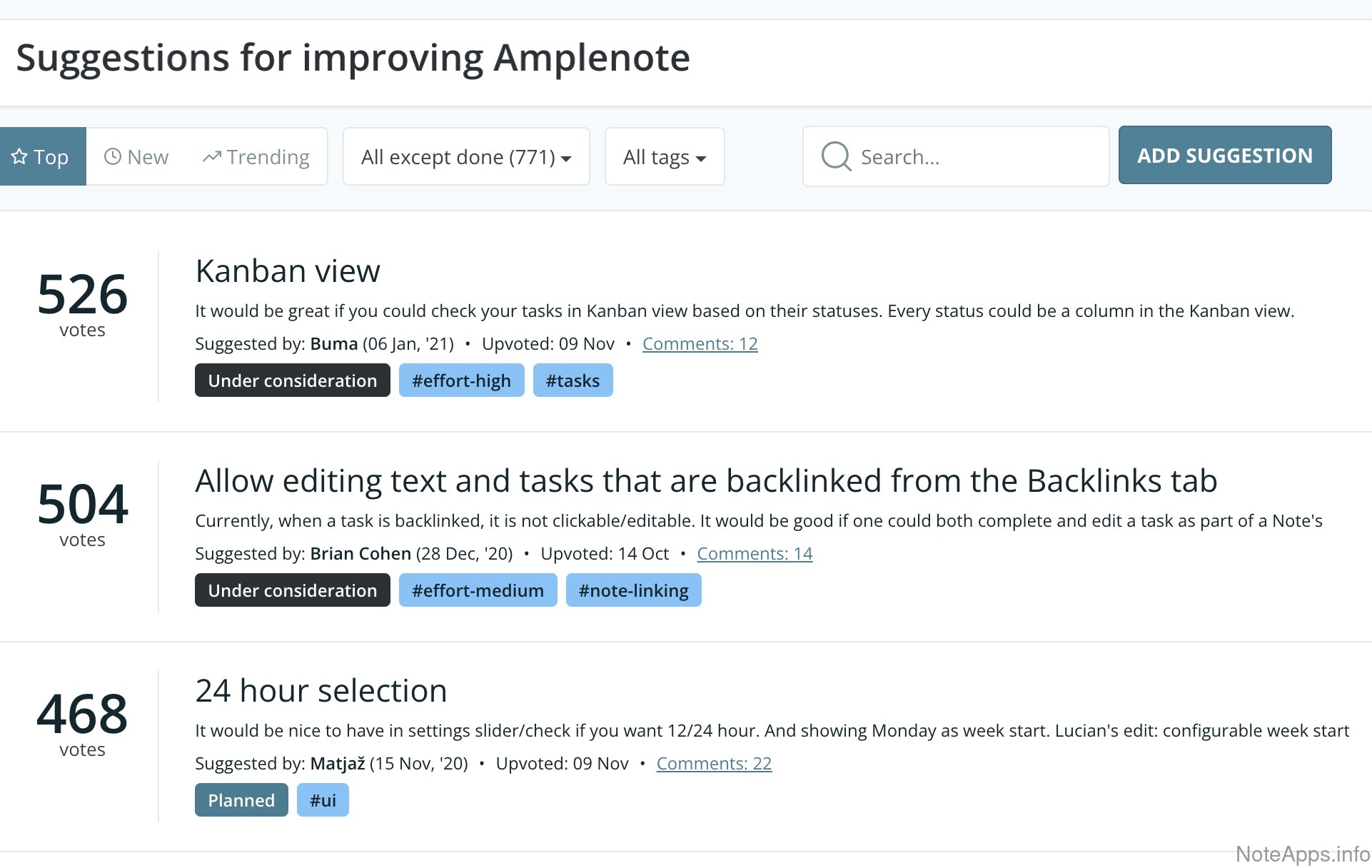Open the 'Comments: 14' link

point(755,554)
